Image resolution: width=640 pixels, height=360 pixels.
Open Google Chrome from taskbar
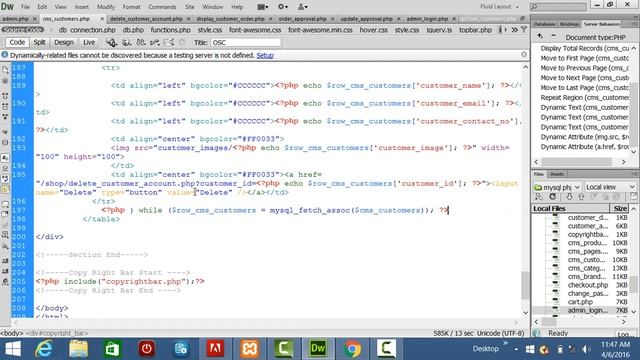[352, 349]
